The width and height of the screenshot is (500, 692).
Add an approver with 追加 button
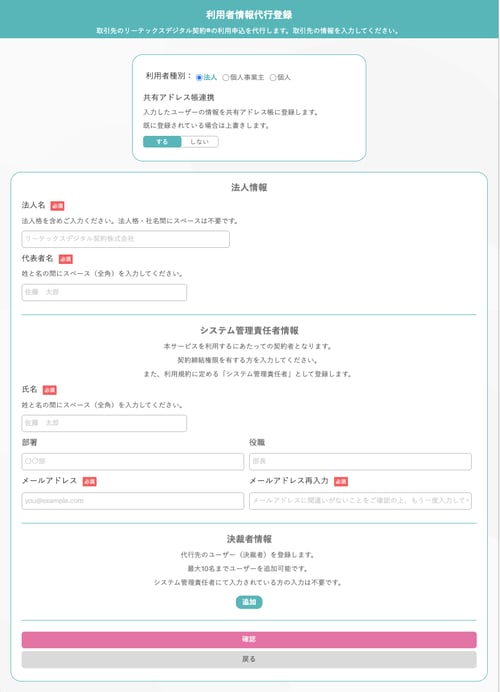tap(249, 602)
